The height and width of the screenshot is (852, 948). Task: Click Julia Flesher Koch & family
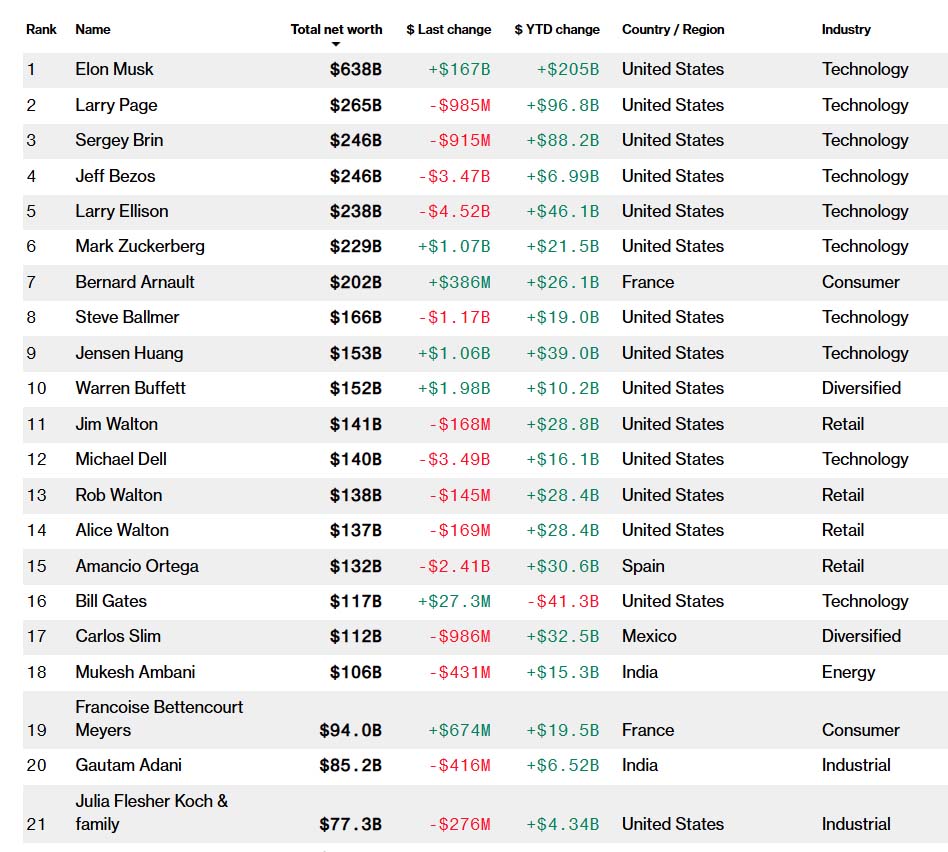(x=151, y=812)
